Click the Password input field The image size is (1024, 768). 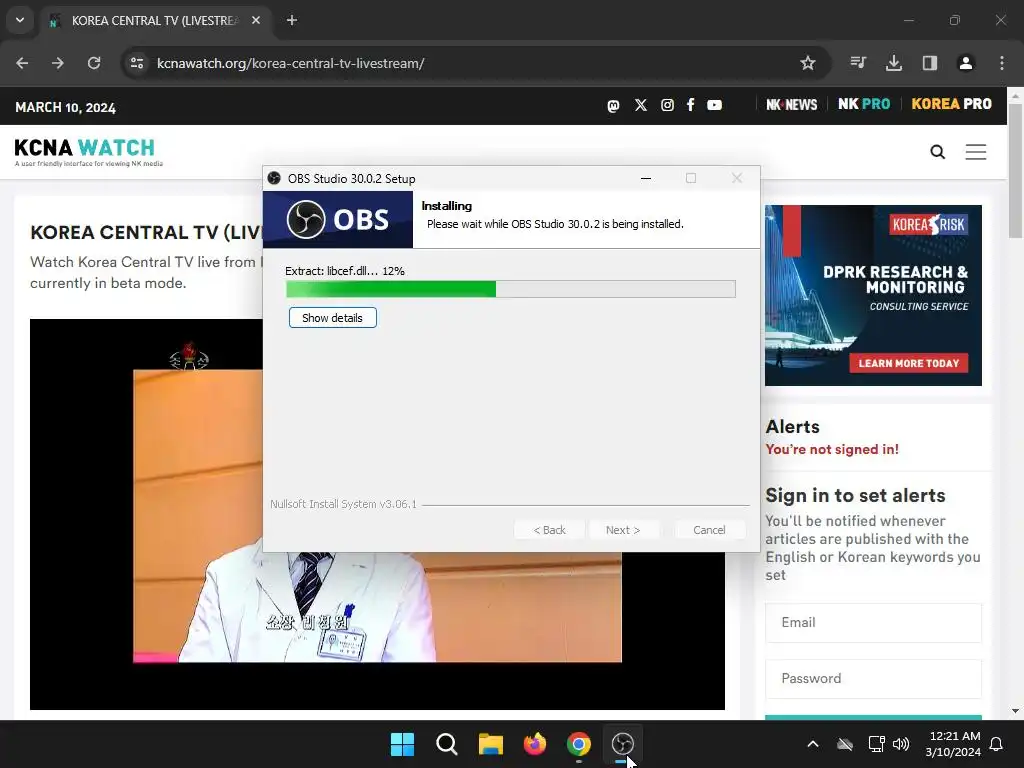point(873,679)
